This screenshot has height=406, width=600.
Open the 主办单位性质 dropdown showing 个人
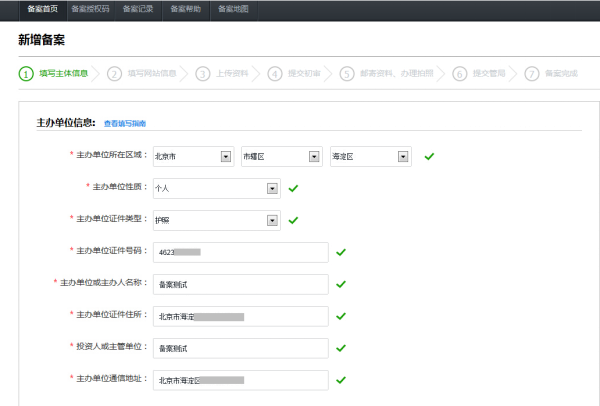pyautogui.click(x=216, y=188)
